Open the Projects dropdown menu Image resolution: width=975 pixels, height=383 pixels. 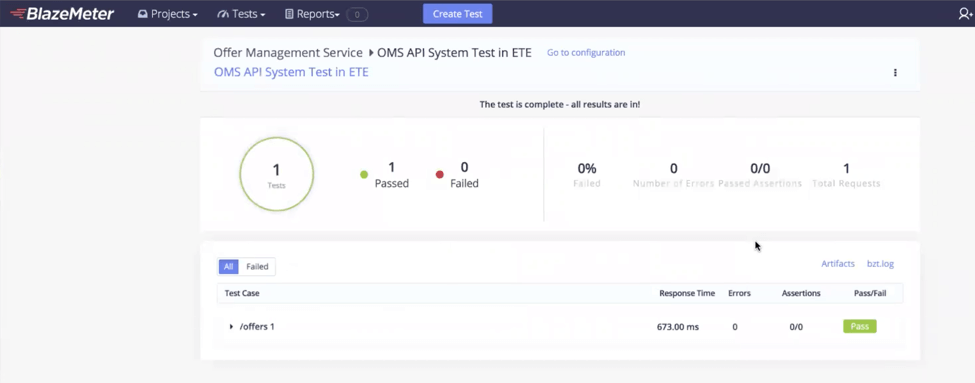point(168,14)
